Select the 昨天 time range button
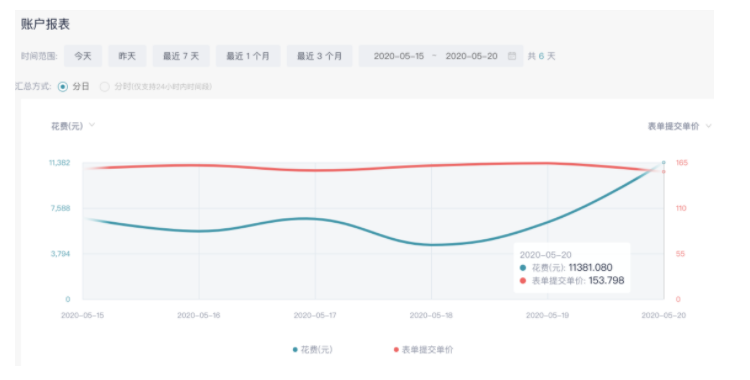This screenshot has height=380, width=750. click(x=127, y=56)
